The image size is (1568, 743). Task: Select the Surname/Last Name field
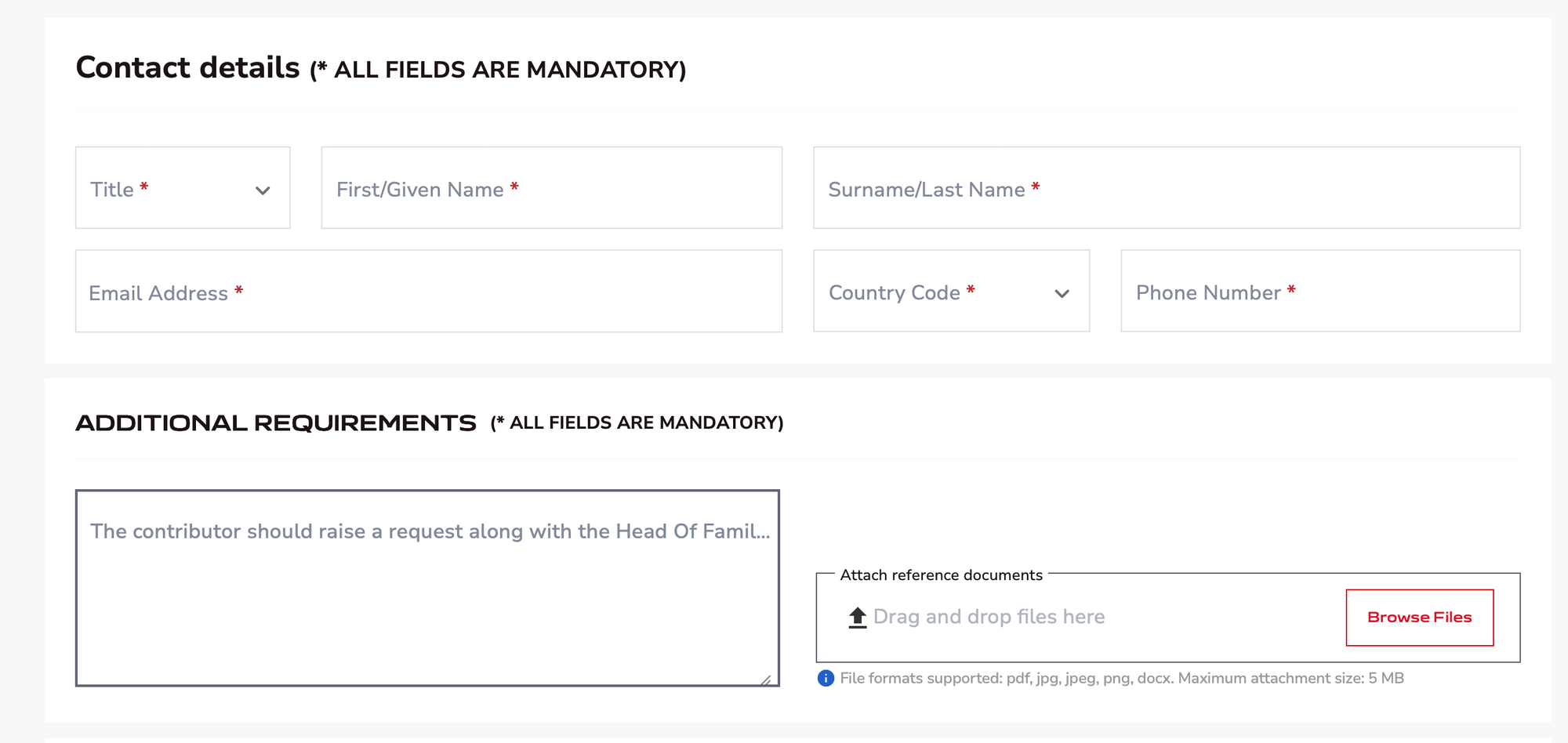(x=1166, y=188)
